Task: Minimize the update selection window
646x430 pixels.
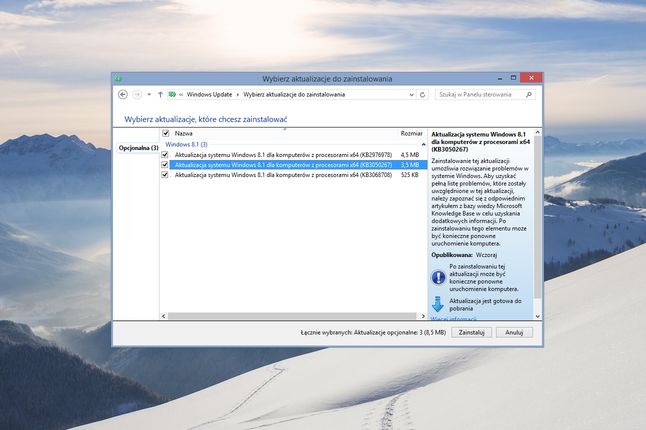Action: click(500, 78)
